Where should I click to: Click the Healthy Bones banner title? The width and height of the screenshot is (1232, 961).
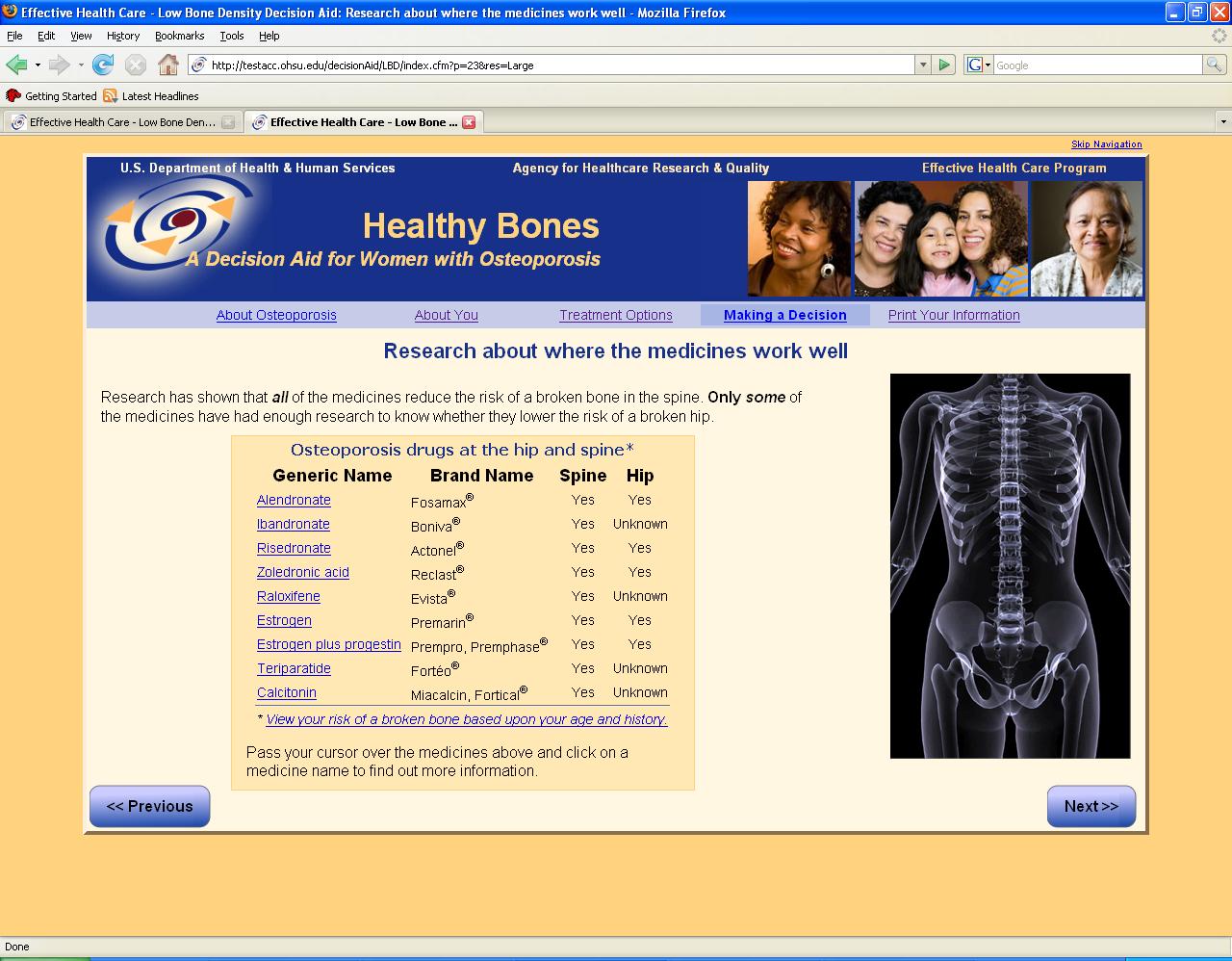click(x=481, y=225)
